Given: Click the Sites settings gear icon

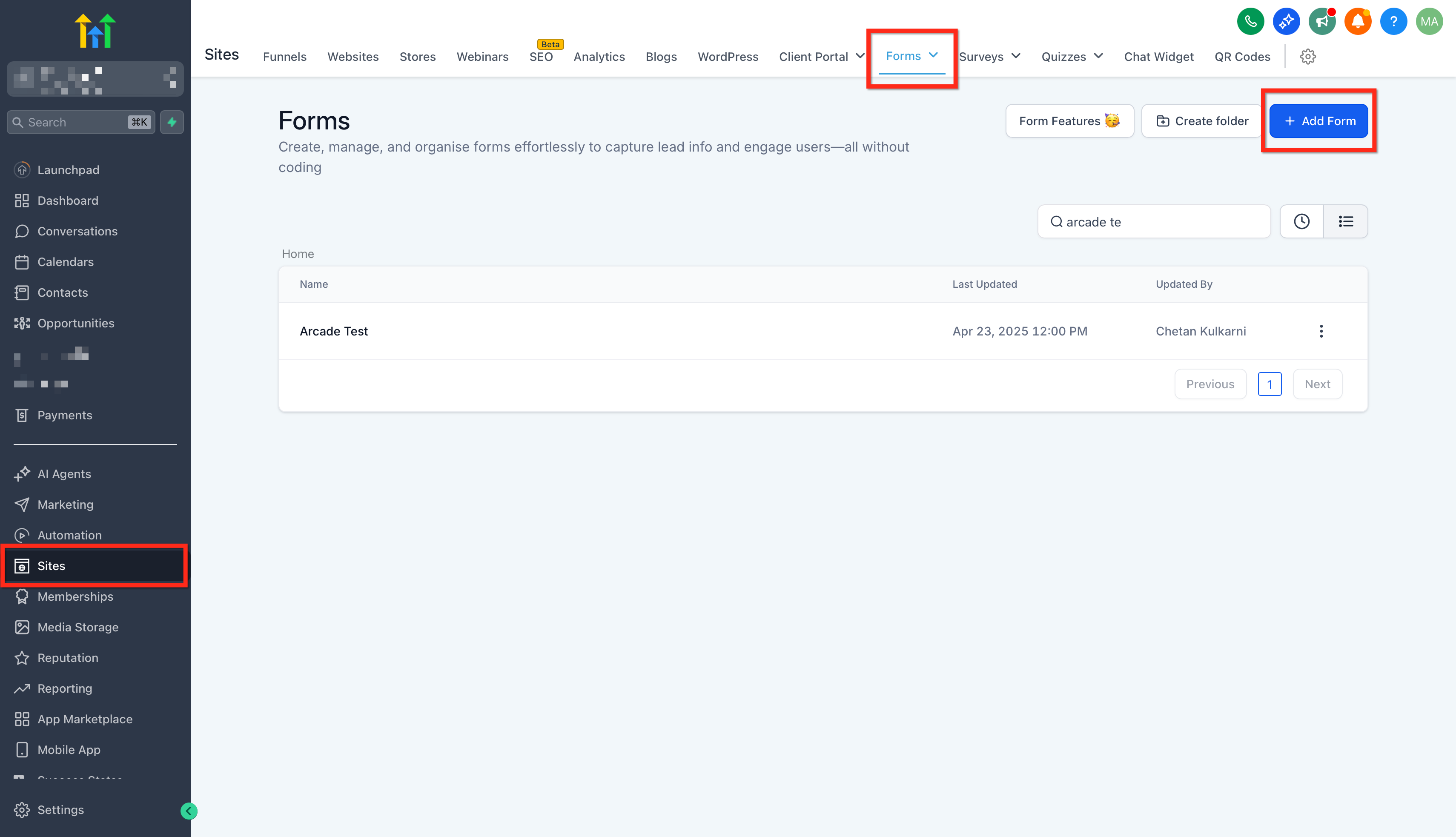Looking at the screenshot, I should 1308,56.
